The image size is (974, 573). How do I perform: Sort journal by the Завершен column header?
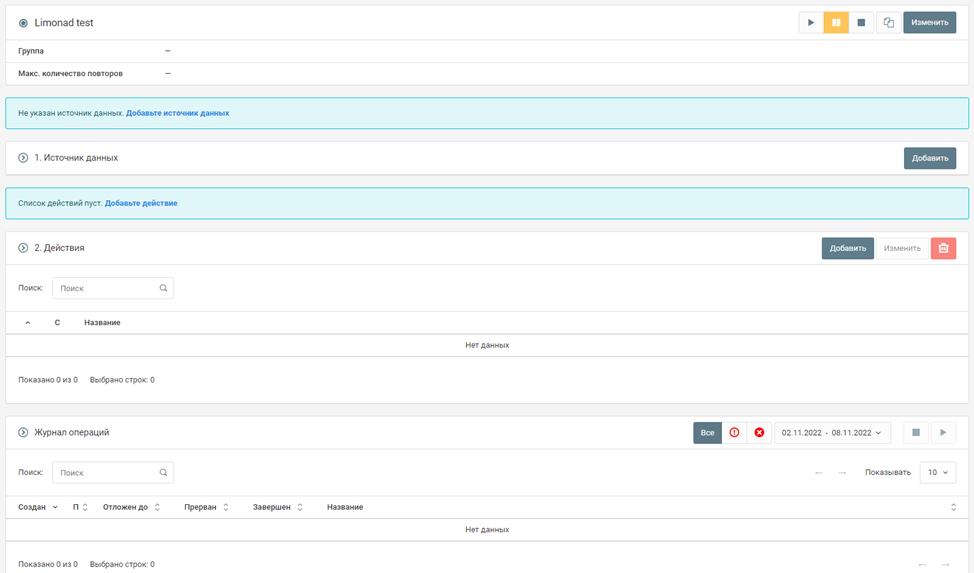click(277, 507)
